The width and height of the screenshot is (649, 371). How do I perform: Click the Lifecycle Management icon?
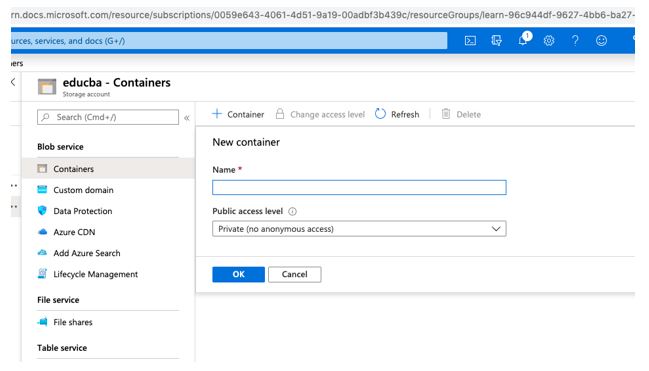pyautogui.click(x=42, y=274)
